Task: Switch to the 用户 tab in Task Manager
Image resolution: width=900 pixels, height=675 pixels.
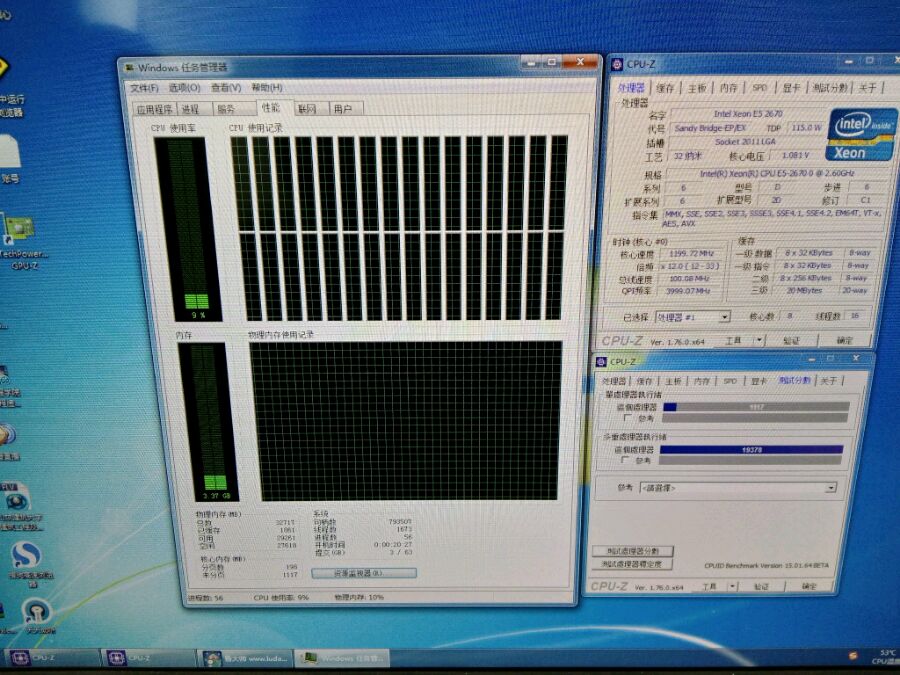Action: click(346, 108)
